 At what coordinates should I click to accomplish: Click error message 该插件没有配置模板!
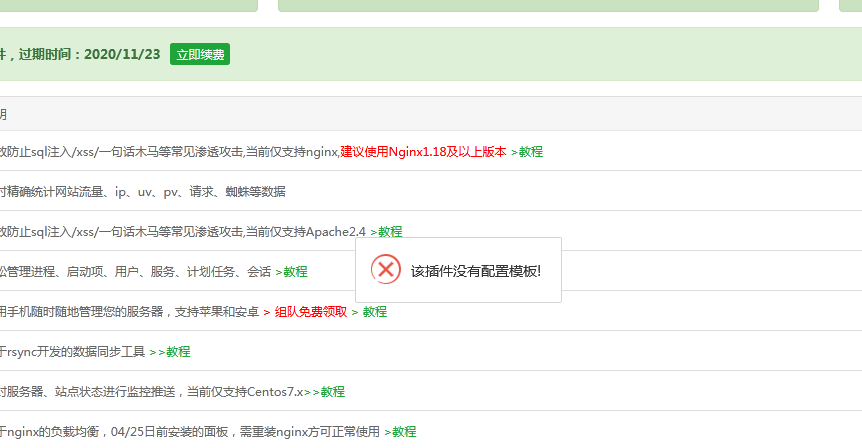point(476,271)
